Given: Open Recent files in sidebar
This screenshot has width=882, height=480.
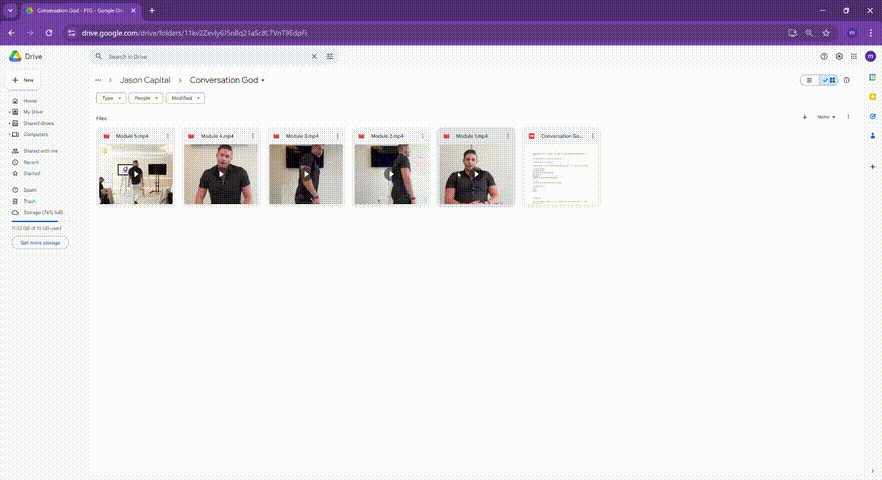Looking at the screenshot, I should [x=31, y=162].
